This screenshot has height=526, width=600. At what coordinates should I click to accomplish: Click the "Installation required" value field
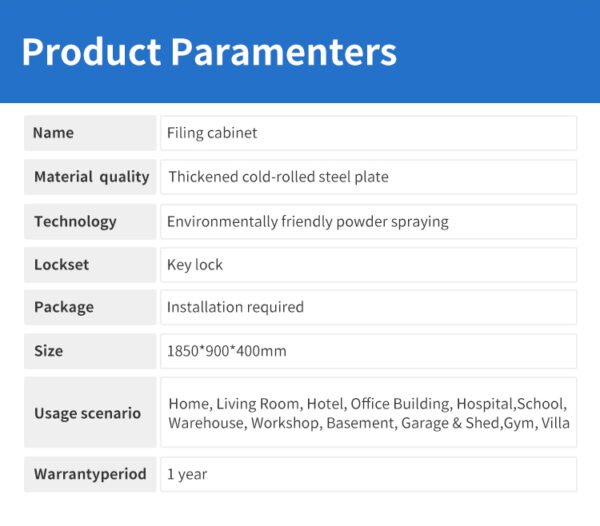(x=368, y=307)
